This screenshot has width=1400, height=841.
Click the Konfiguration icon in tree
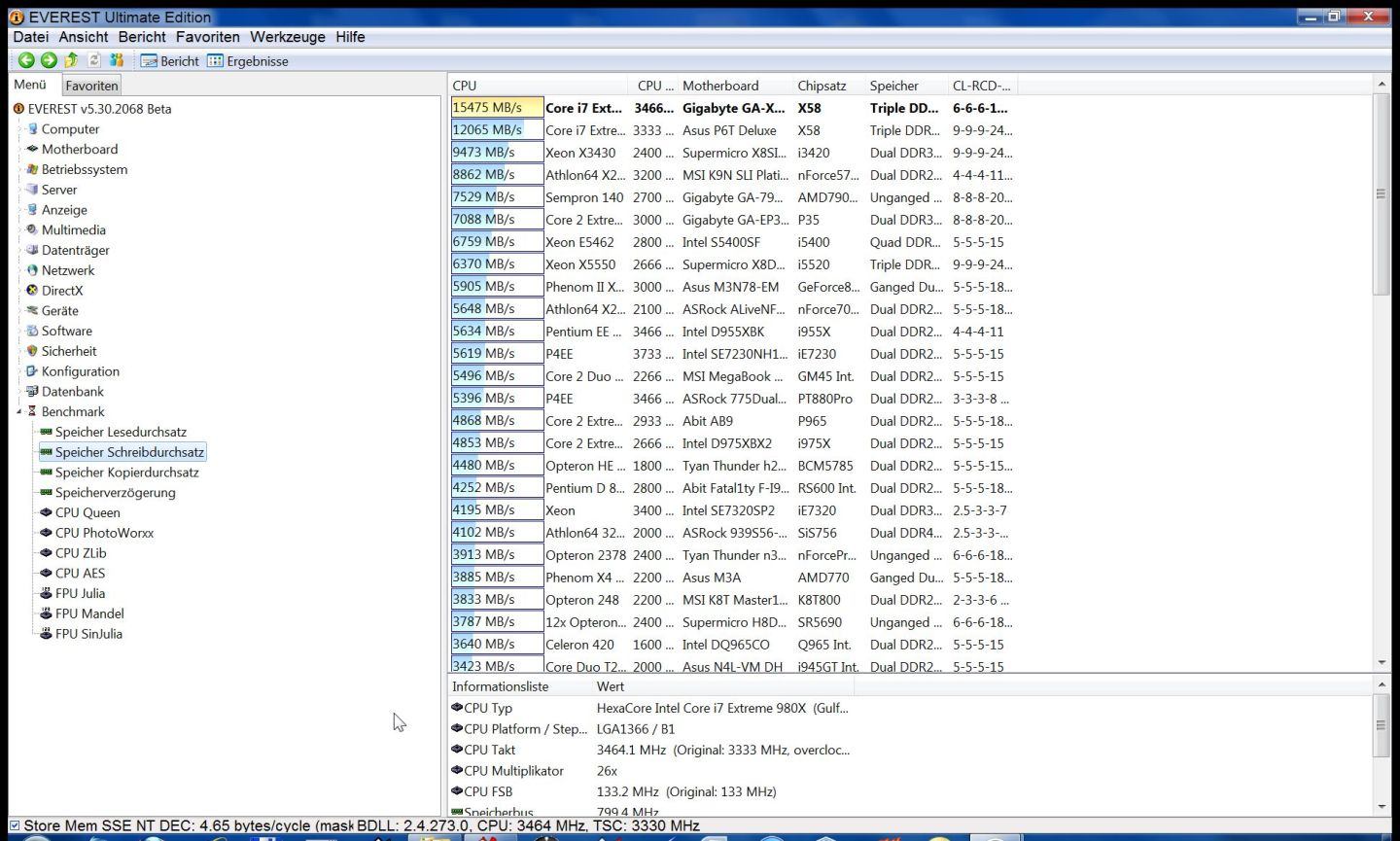32,371
